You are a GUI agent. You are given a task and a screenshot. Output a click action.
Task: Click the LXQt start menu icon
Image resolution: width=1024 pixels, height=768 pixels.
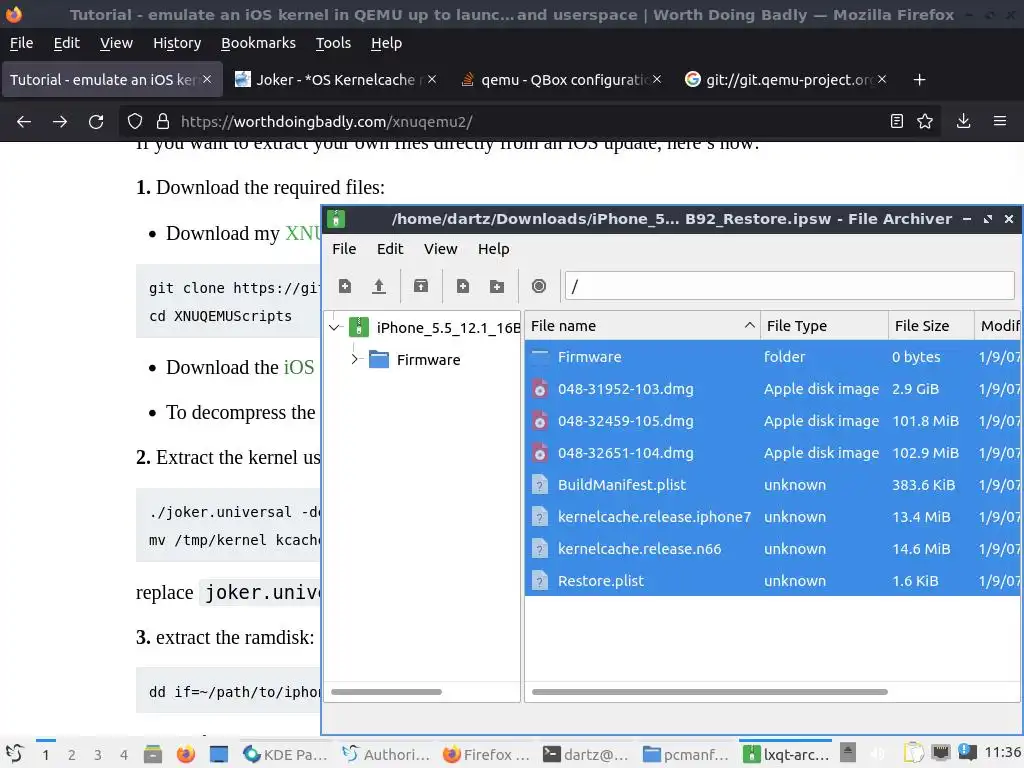pyautogui.click(x=14, y=754)
